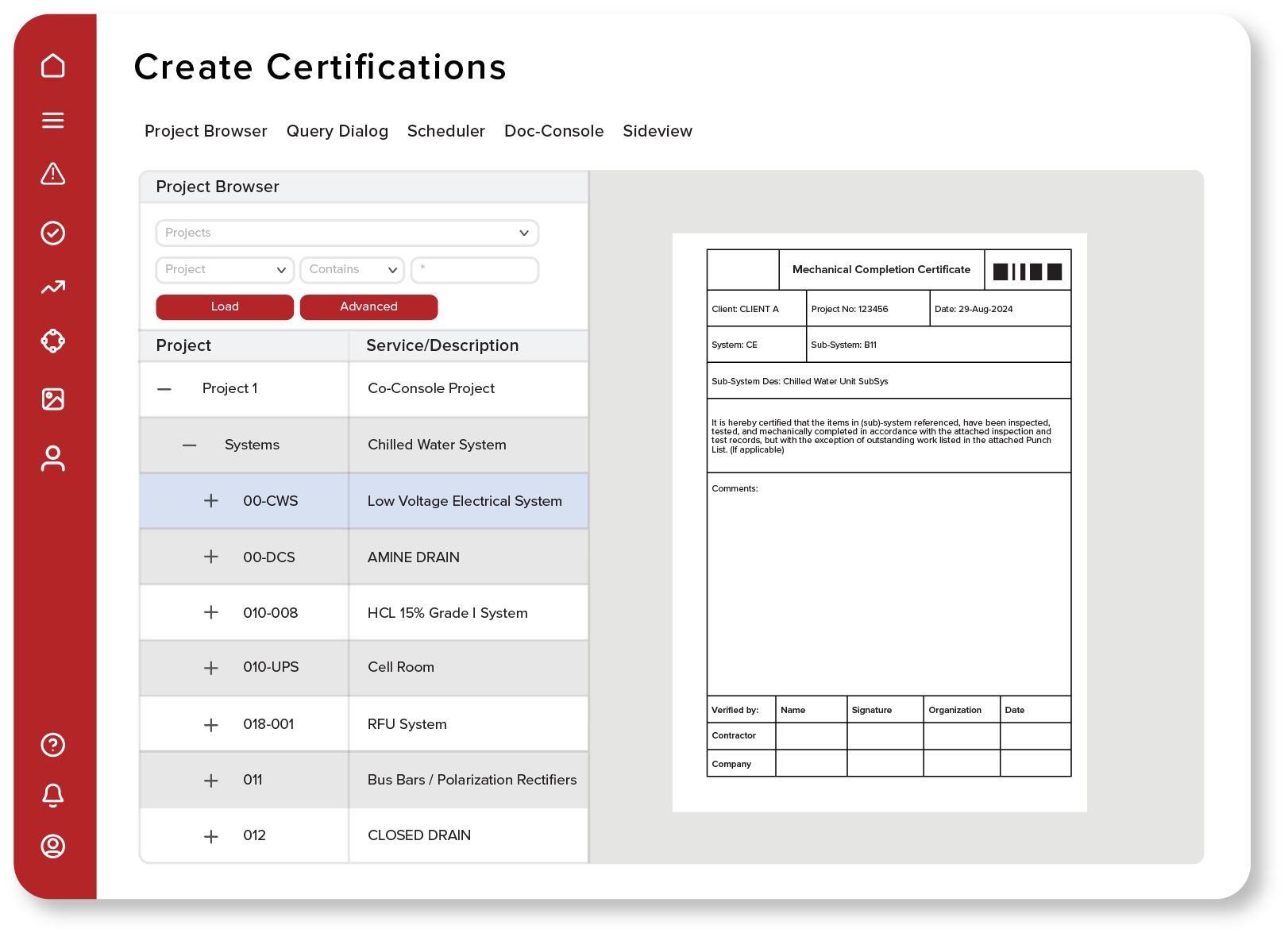This screenshot has height=937, width=1288.
Task: Open the circular nodes icon in the sidebar
Action: coord(53,341)
